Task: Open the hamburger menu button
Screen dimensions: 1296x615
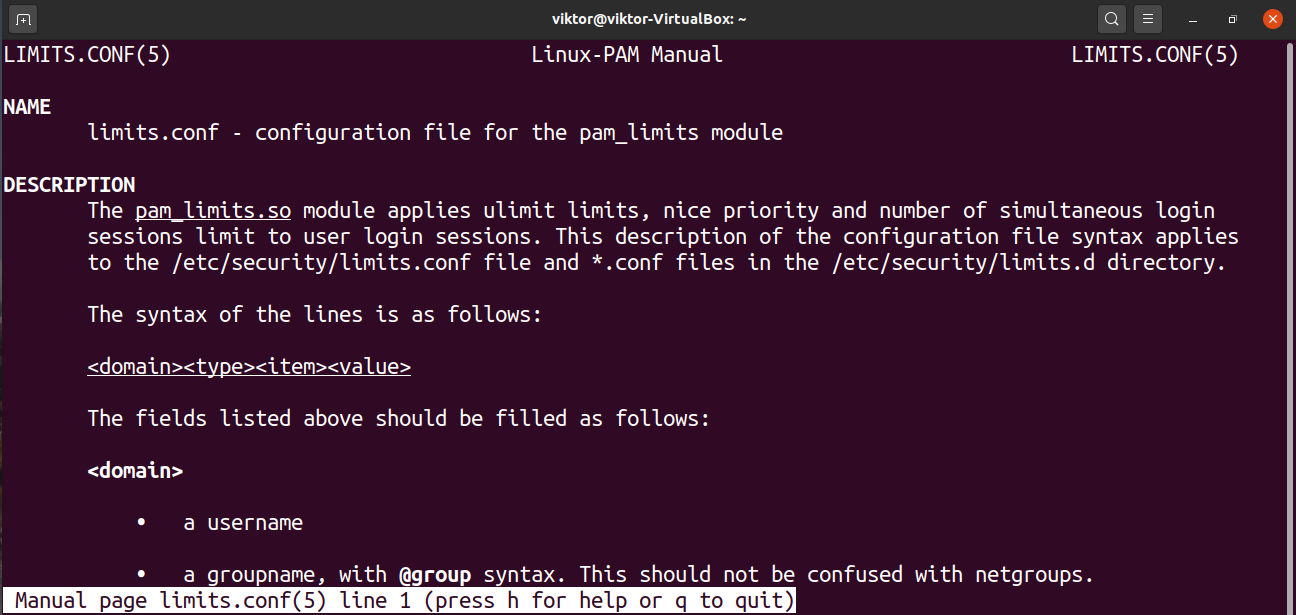Action: pos(1147,19)
